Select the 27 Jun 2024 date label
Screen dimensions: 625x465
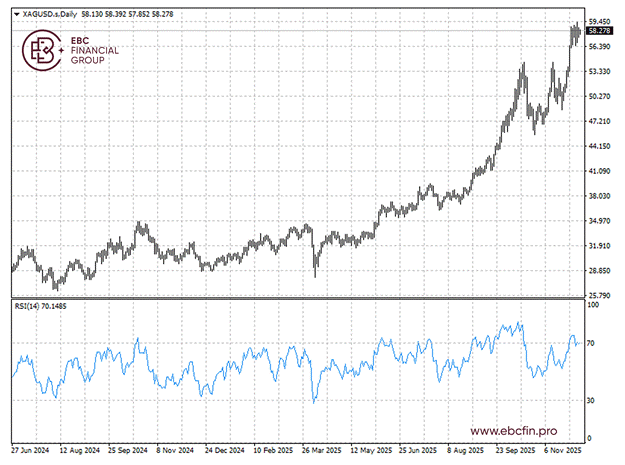tap(31, 451)
